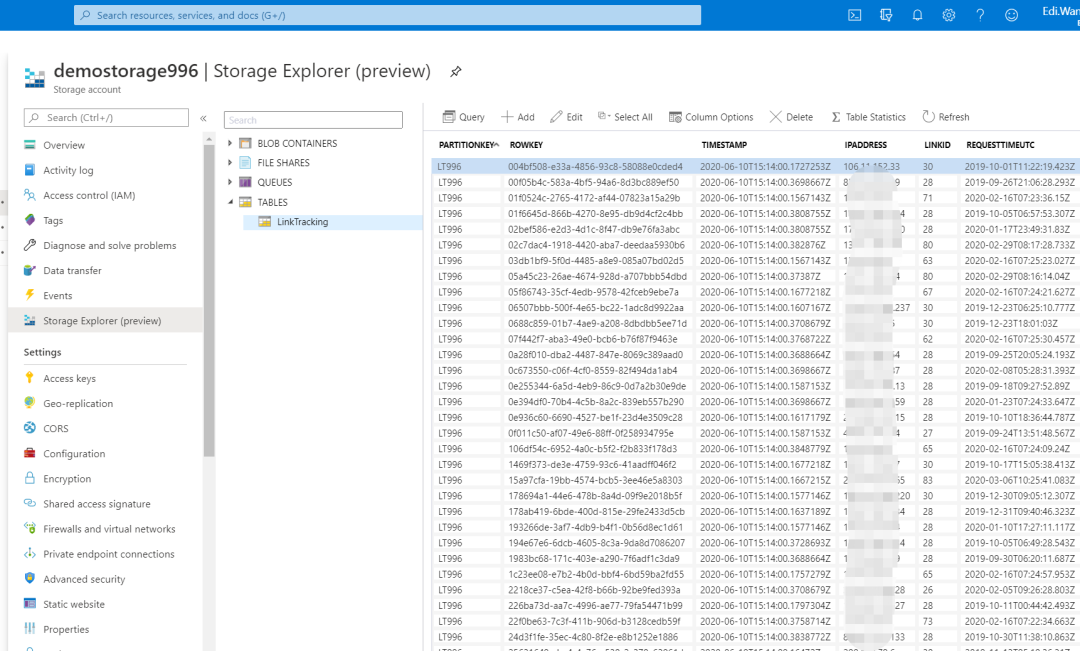Expand the FILE SHARES tree node
This screenshot has height=651, width=1080.
pos(230,163)
